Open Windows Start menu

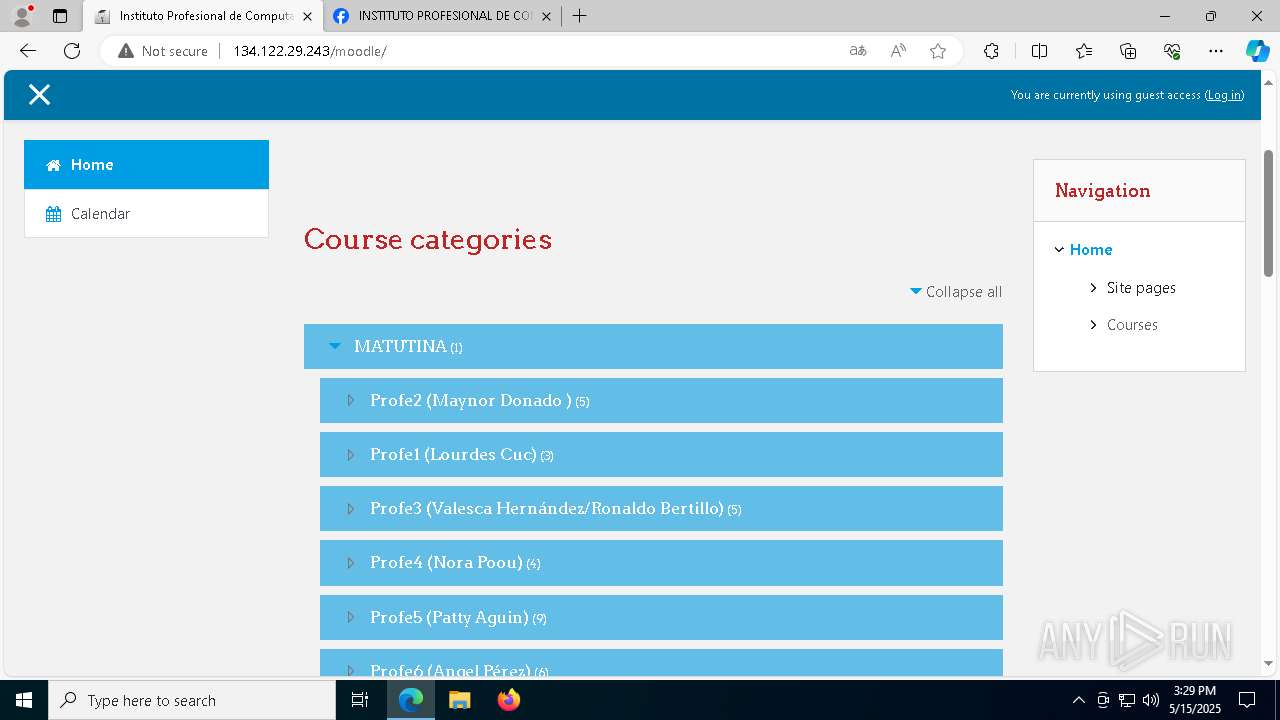24,700
